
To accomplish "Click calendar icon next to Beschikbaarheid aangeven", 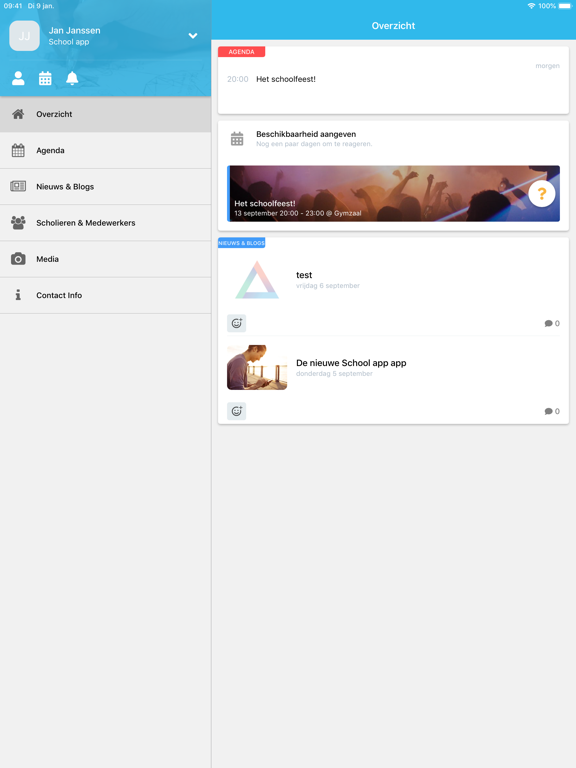I will coord(237,139).
